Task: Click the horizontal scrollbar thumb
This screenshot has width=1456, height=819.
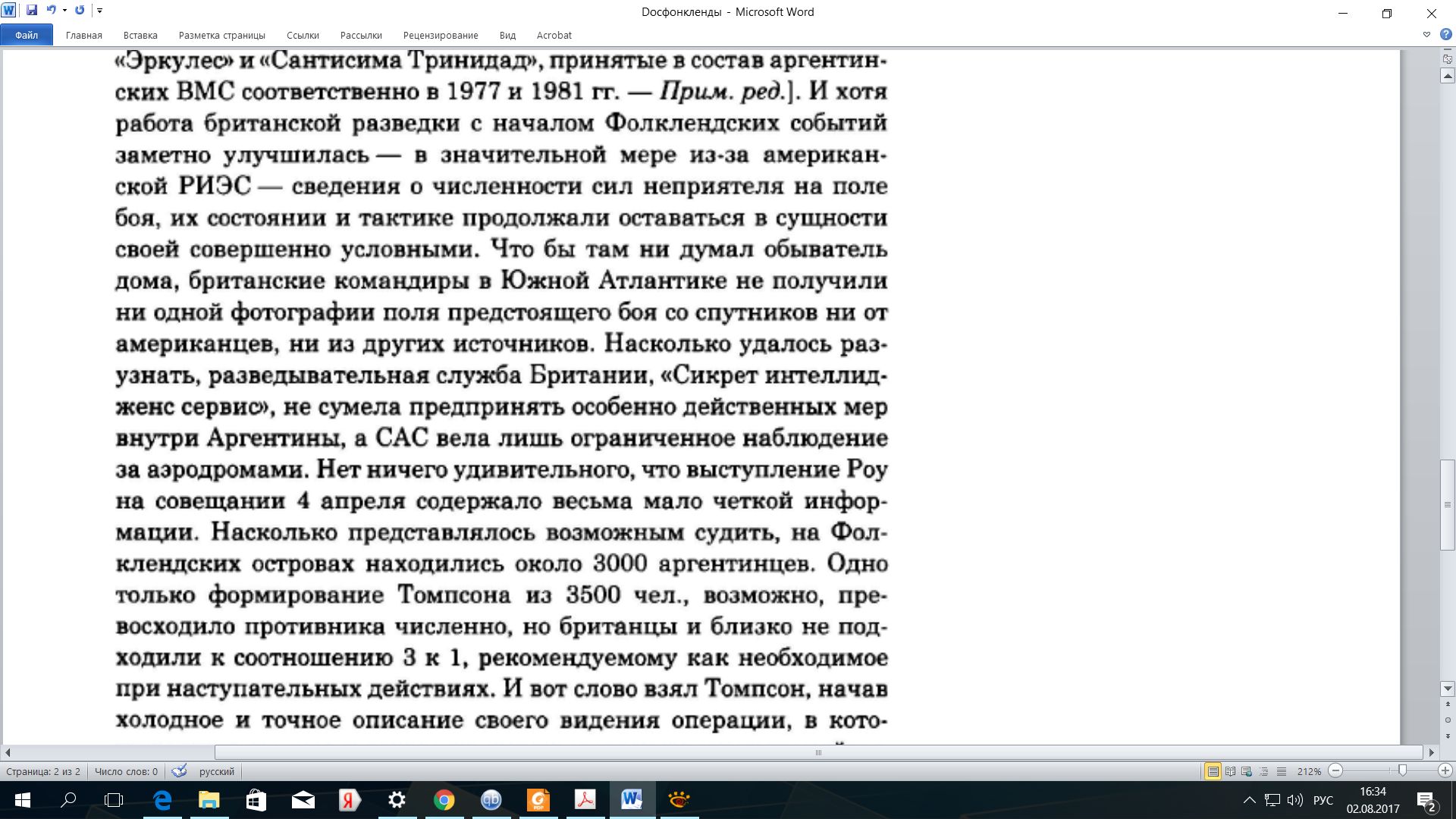Action: click(x=818, y=752)
